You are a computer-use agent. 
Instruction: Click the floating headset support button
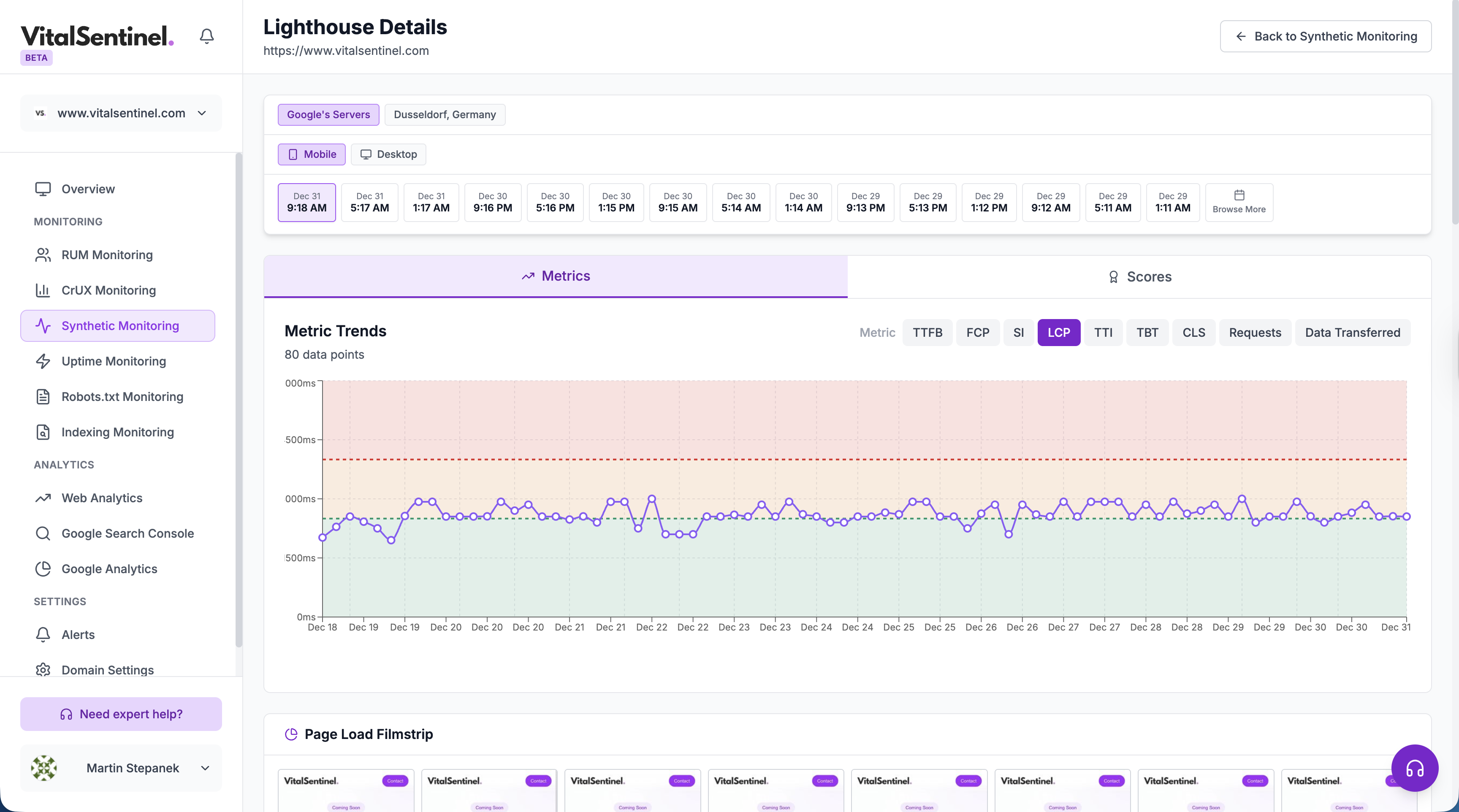click(x=1414, y=768)
